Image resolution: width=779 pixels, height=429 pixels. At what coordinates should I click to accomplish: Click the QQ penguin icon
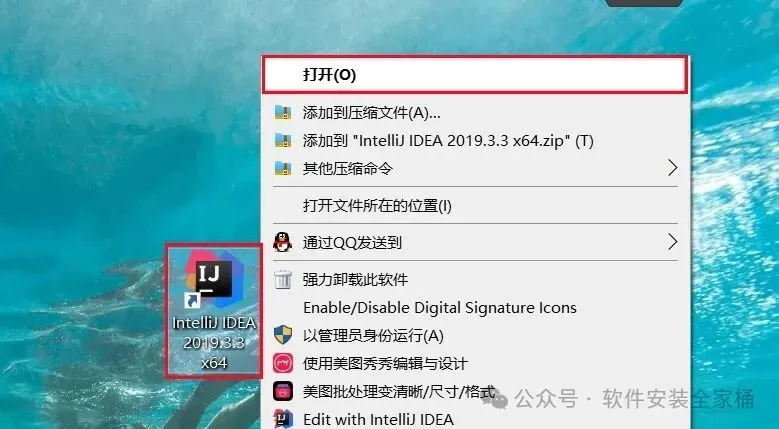pyautogui.click(x=283, y=242)
